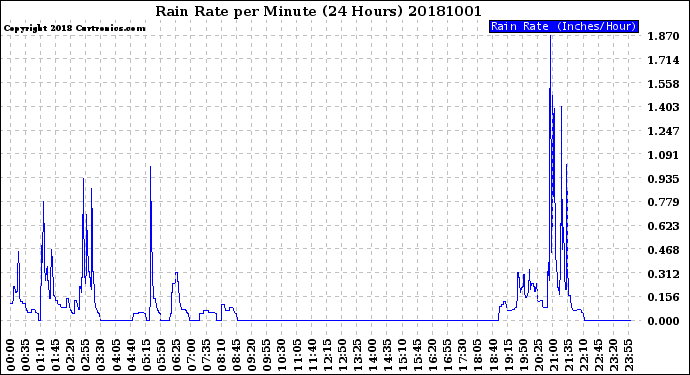Click the 'Copyright 2018 Cartronics.com' text
Viewport: 690px width, 375px height.
click(74, 28)
